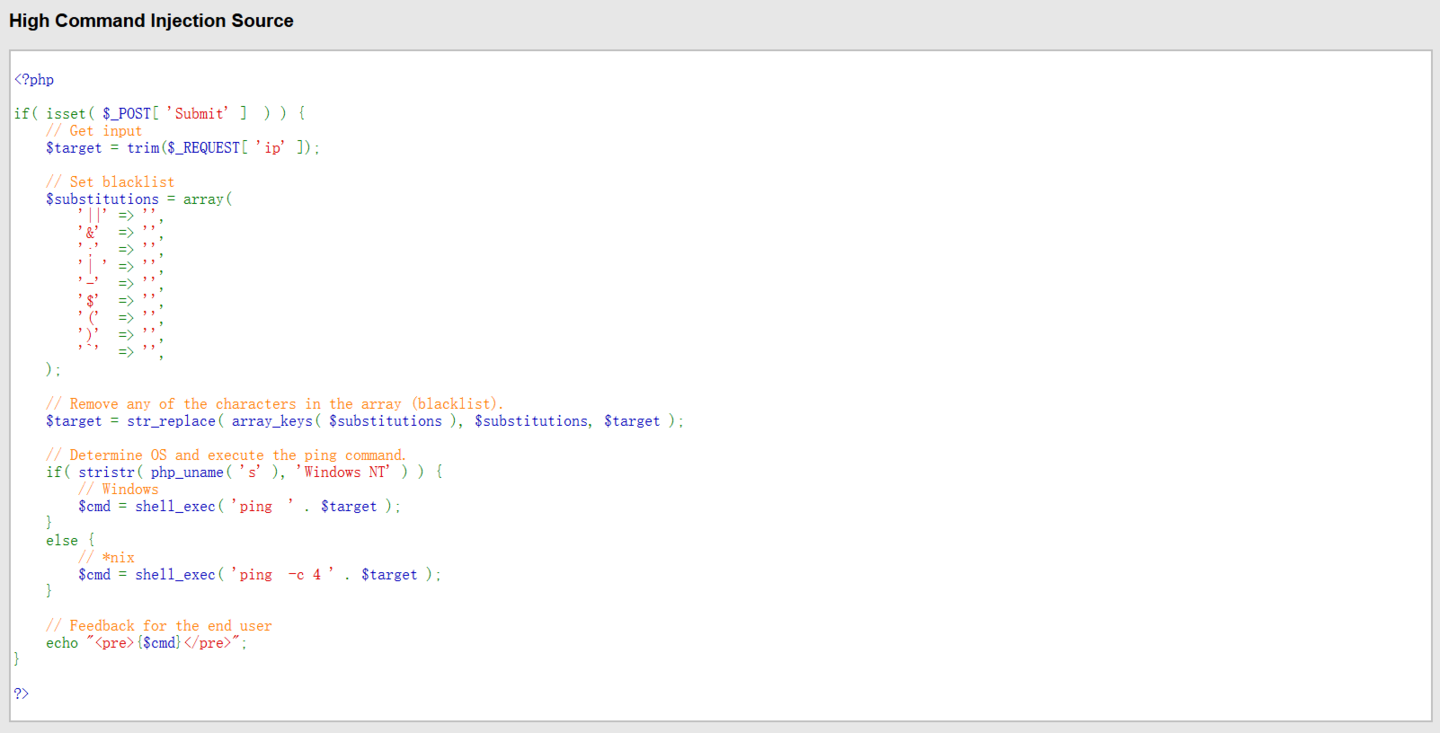This screenshot has width=1440, height=733.
Task: Click the closing ?> tag
Action: [21, 694]
